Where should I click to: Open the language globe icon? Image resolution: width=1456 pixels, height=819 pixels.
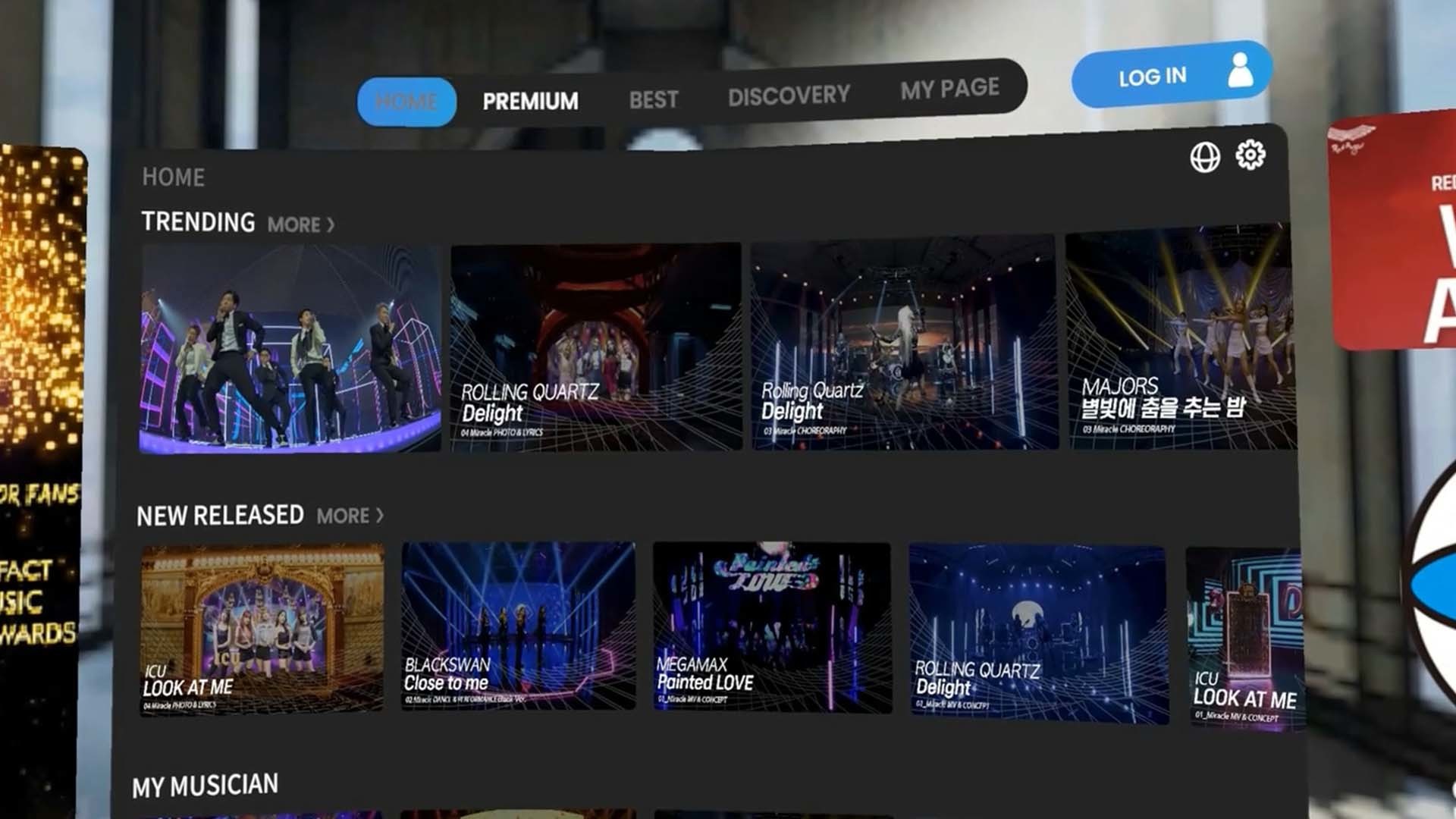point(1204,158)
